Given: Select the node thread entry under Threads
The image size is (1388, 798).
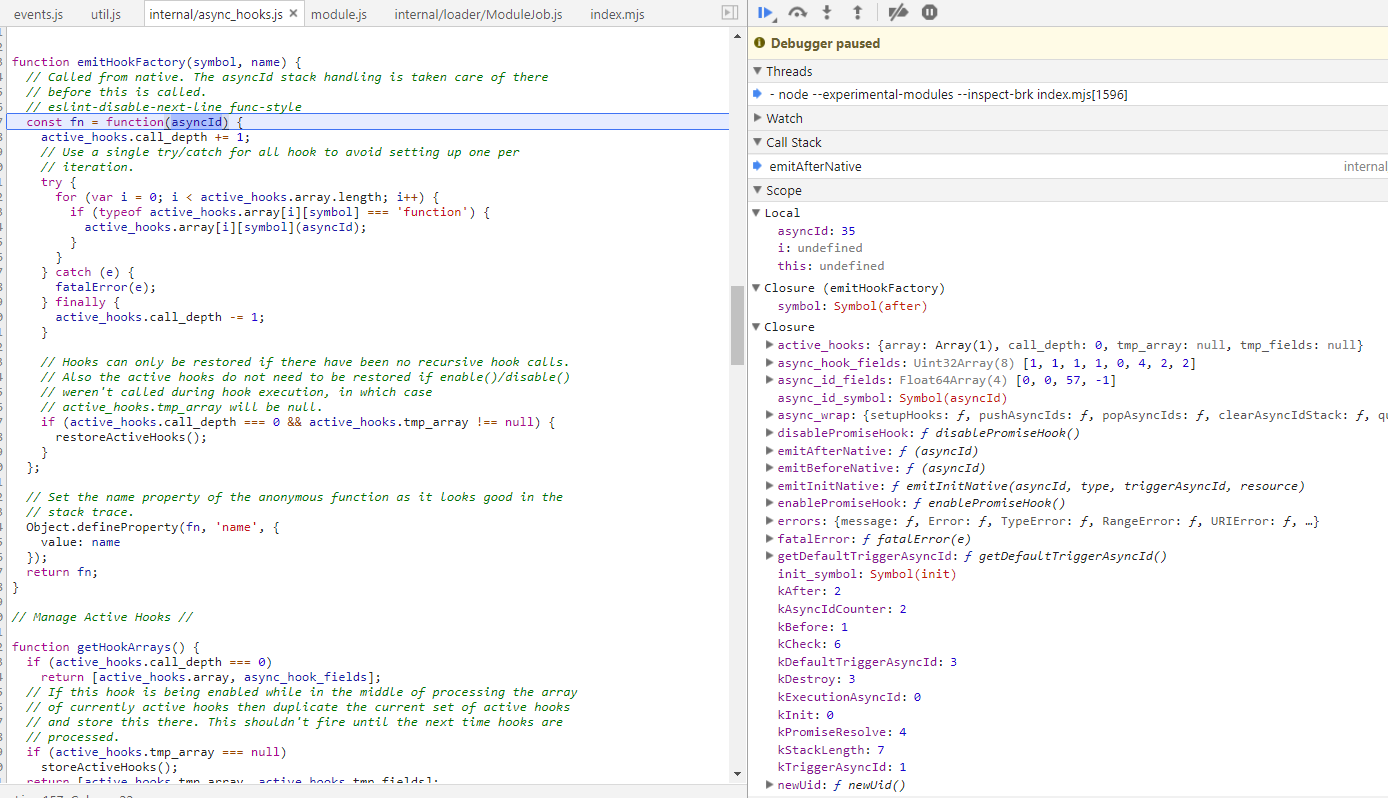Looking at the screenshot, I should click(x=1068, y=94).
